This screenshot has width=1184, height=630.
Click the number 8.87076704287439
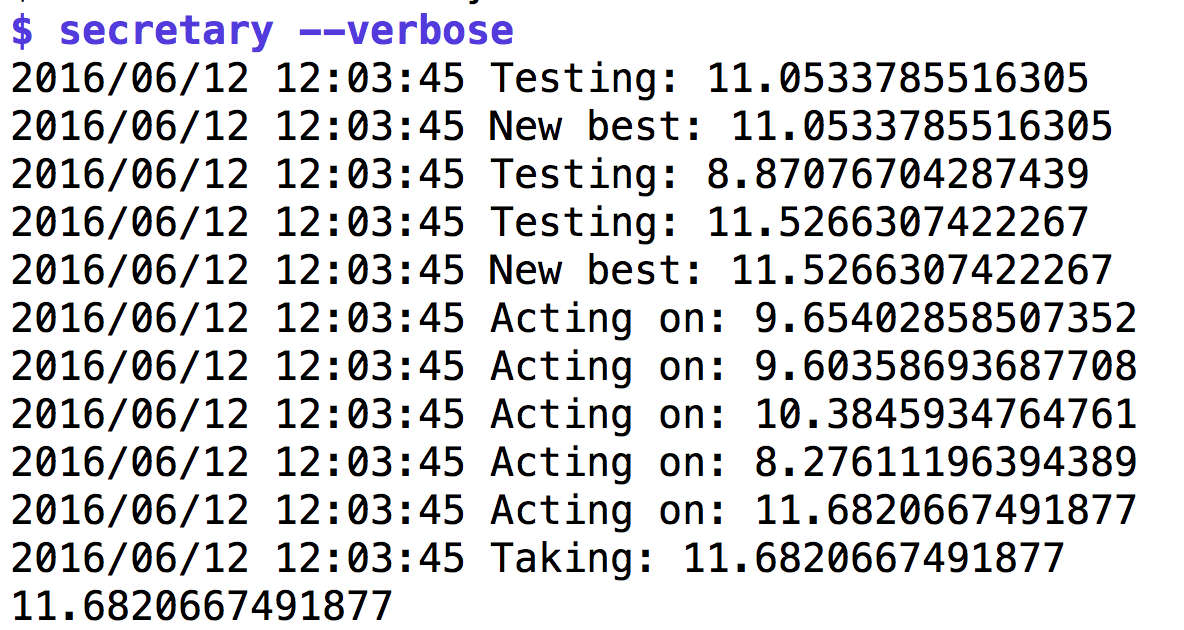pyautogui.click(x=897, y=174)
